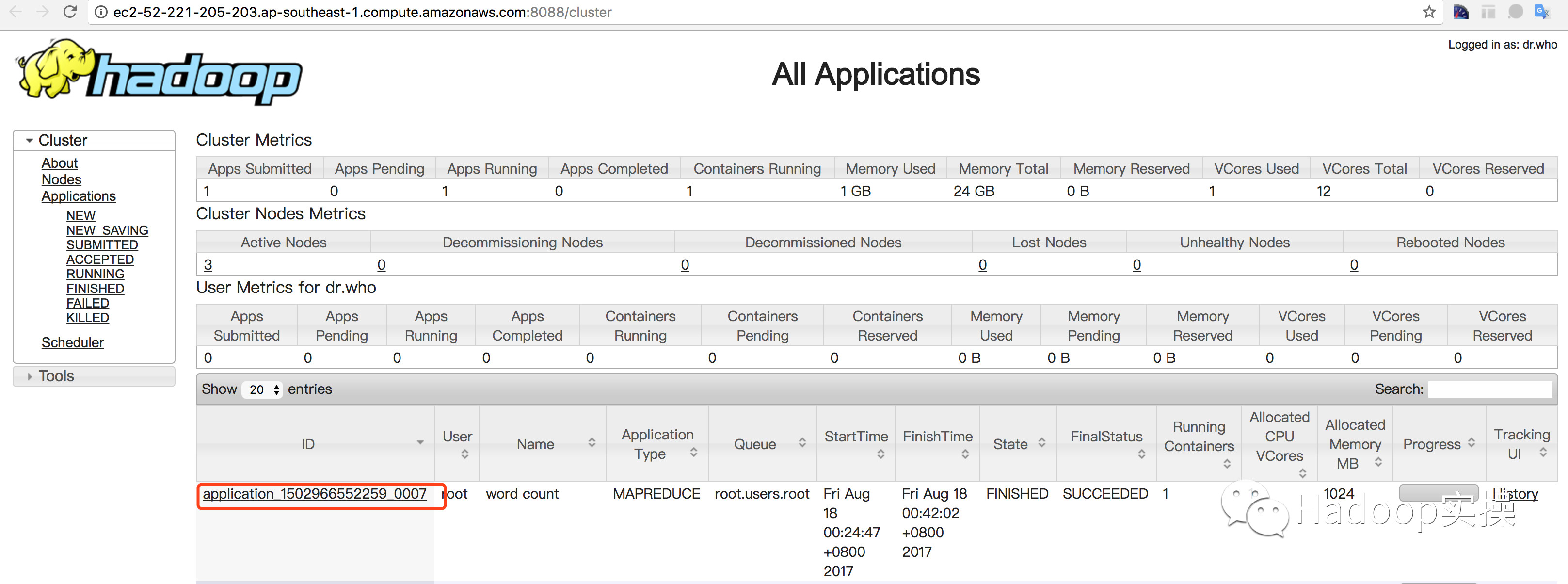The image size is (1568, 584).
Task: Click Rebooted Nodes count link
Action: point(1354,265)
